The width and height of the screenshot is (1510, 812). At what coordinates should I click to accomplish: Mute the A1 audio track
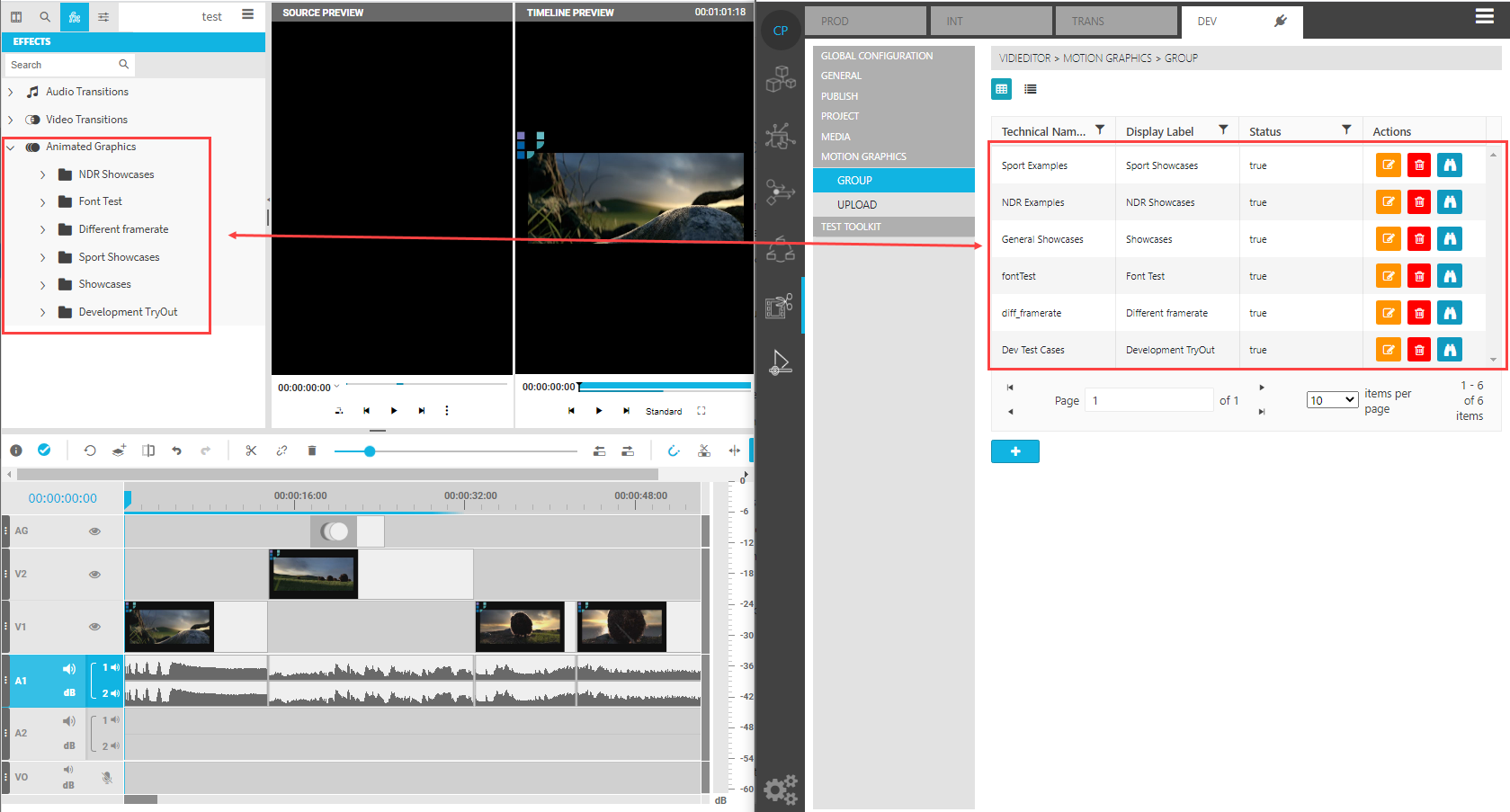coord(68,669)
